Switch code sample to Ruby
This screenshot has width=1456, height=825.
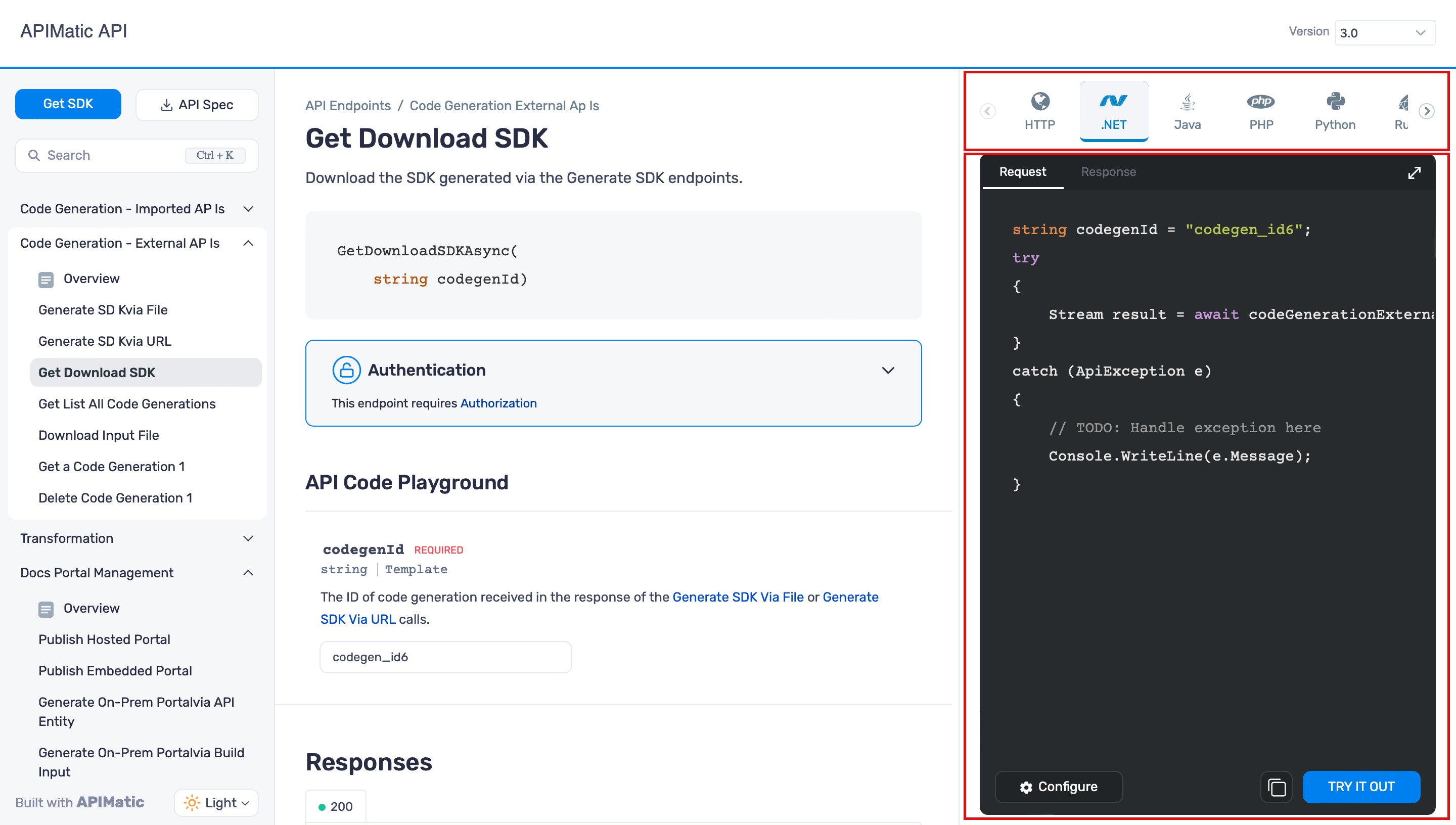coord(1401,111)
